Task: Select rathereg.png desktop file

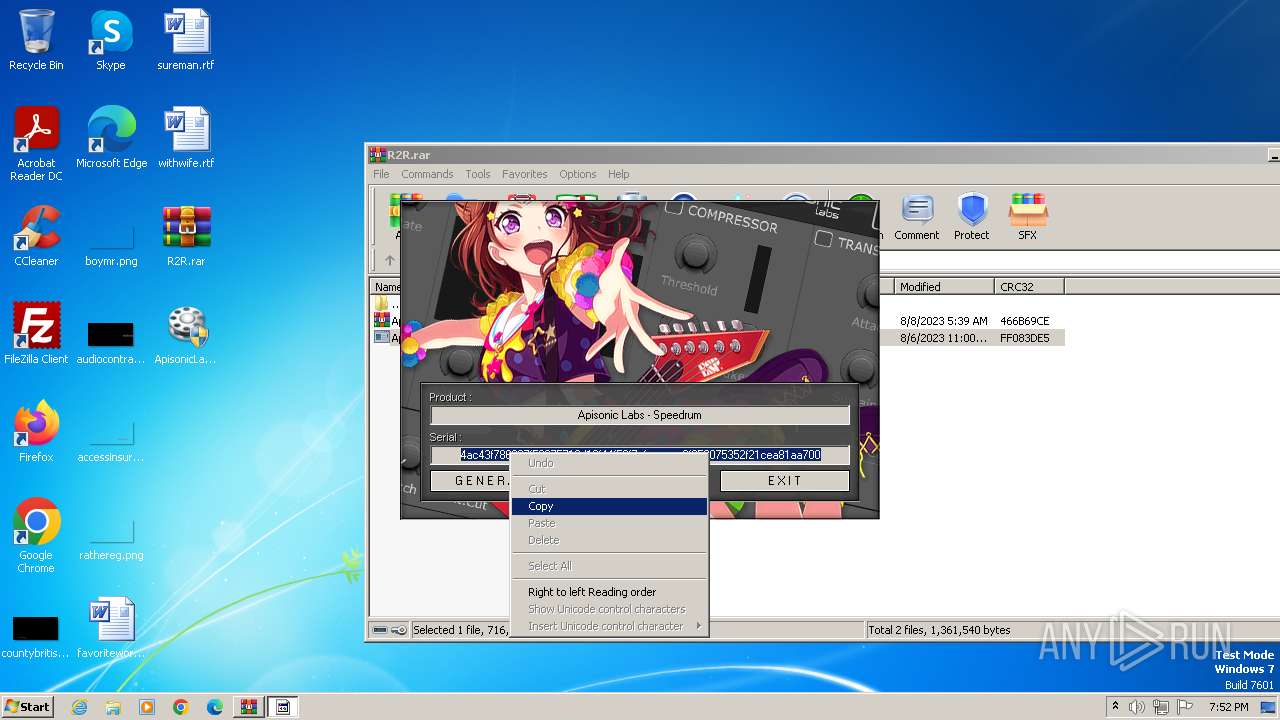Action: point(111,540)
